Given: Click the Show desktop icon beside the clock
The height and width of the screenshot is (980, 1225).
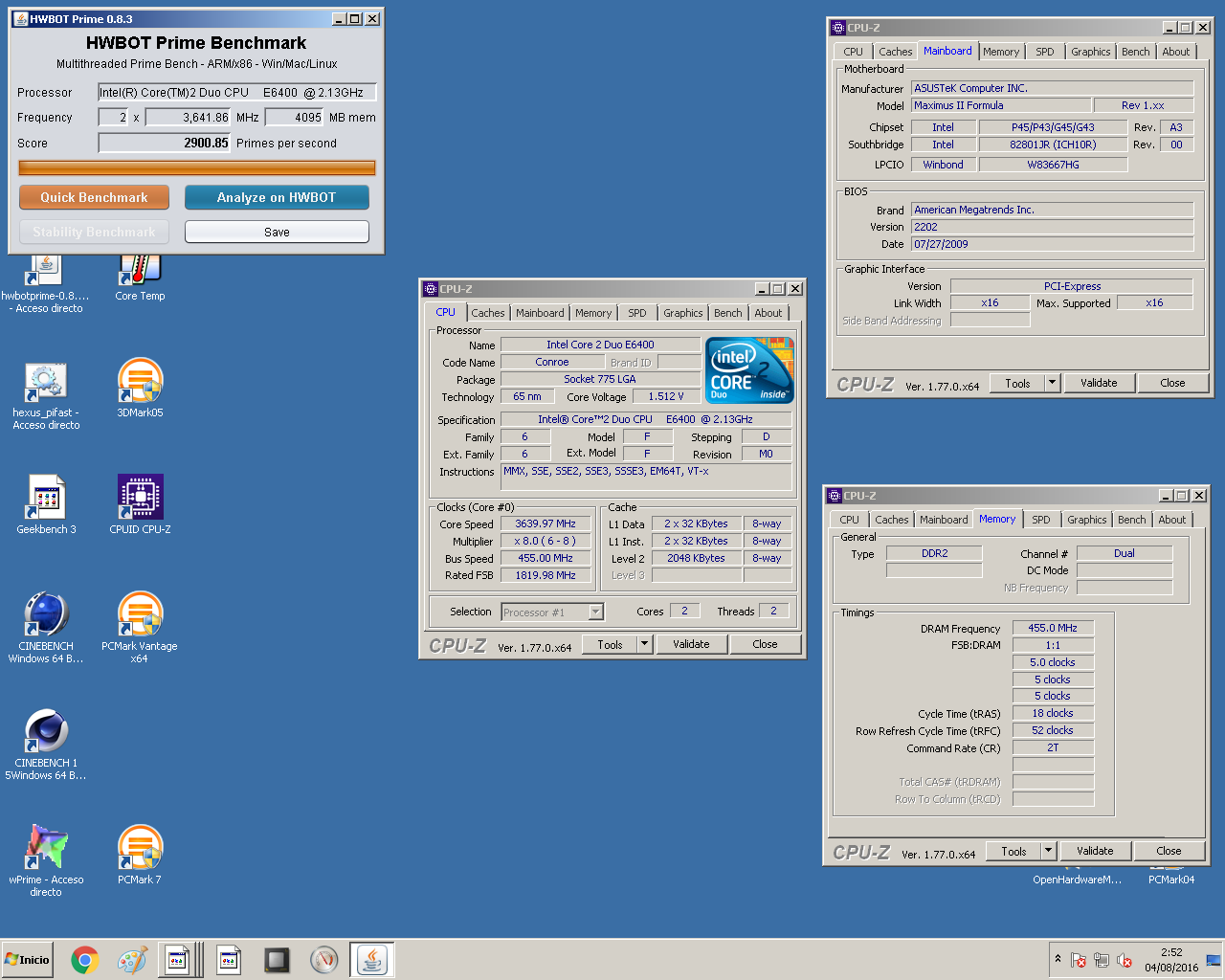Looking at the screenshot, I should (x=1214, y=959).
